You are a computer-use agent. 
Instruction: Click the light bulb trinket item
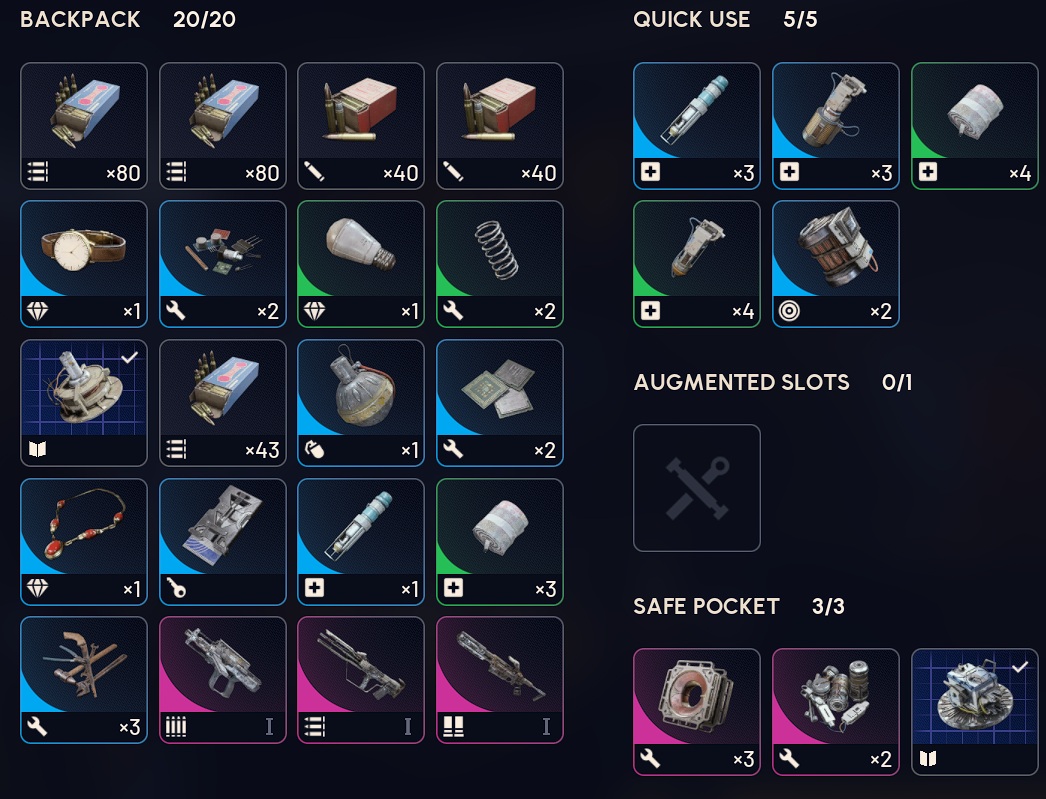coord(361,264)
